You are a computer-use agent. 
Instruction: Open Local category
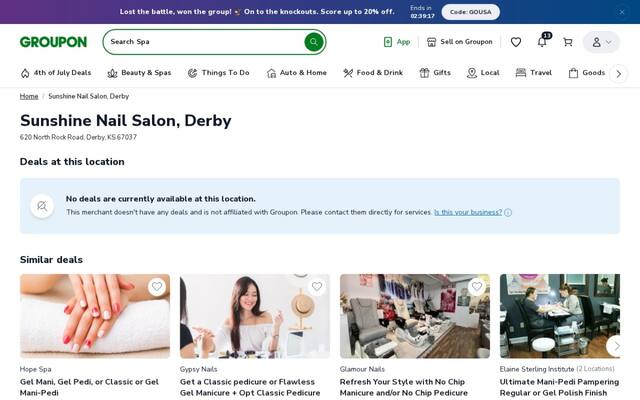483,73
